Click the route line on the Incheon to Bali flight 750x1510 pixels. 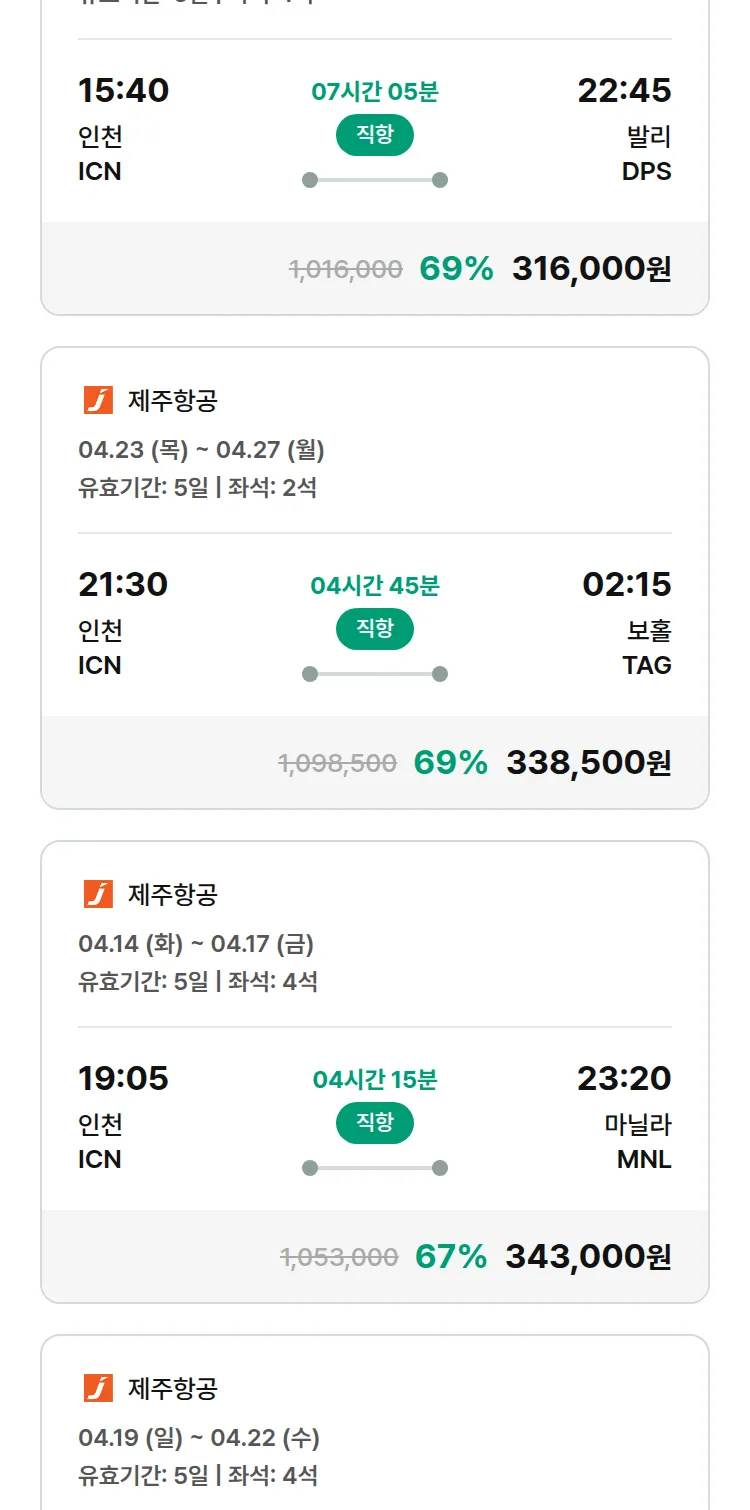[x=374, y=180]
